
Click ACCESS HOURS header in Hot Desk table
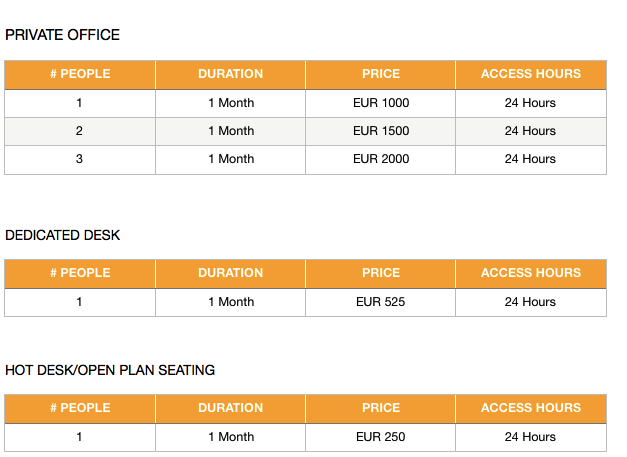click(x=531, y=408)
